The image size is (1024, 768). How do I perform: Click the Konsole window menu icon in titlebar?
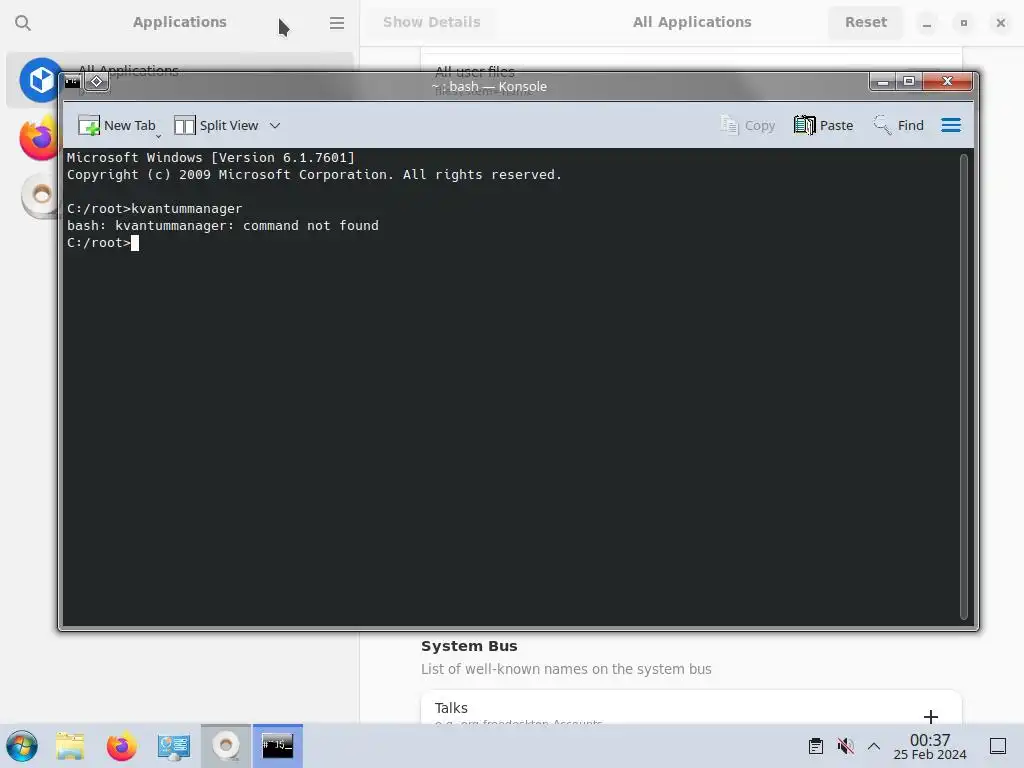(72, 82)
